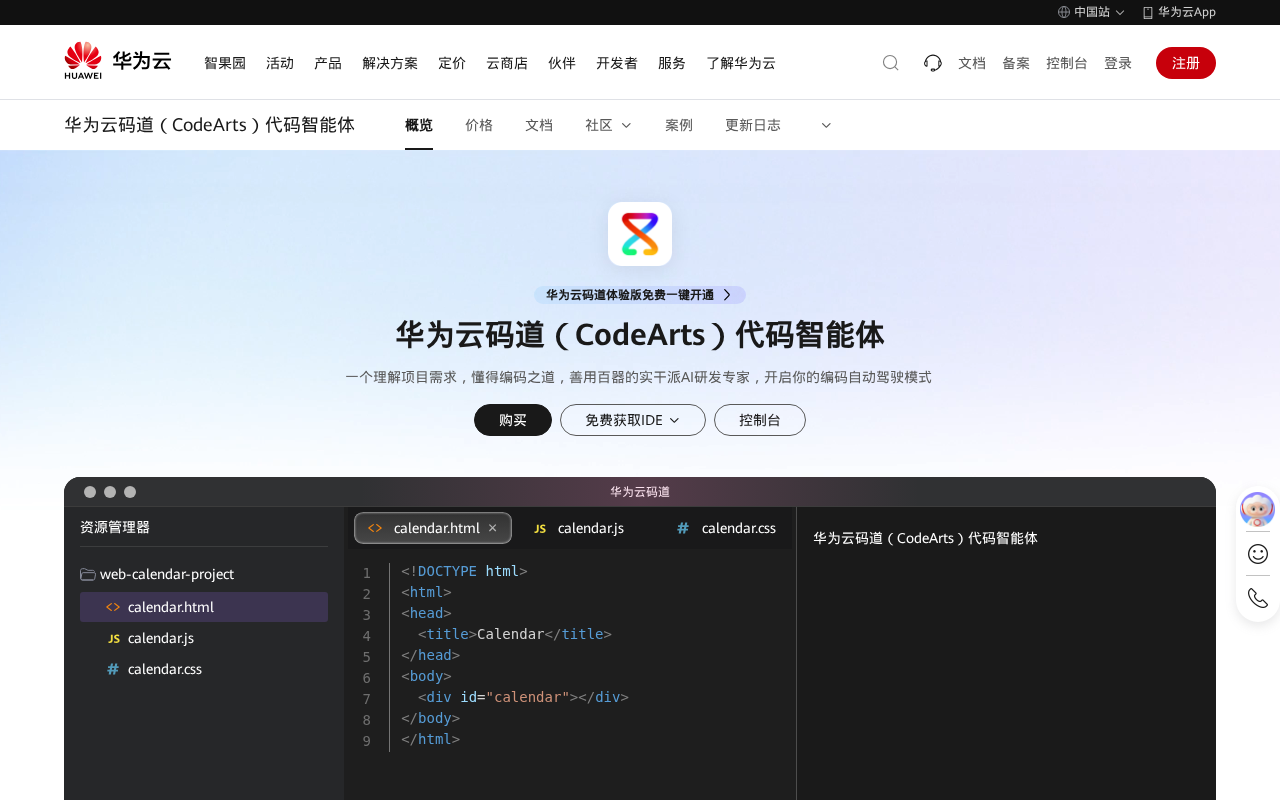Click the HTML icon beside calendar.html in explorer
This screenshot has width=1280, height=800.
tap(113, 607)
